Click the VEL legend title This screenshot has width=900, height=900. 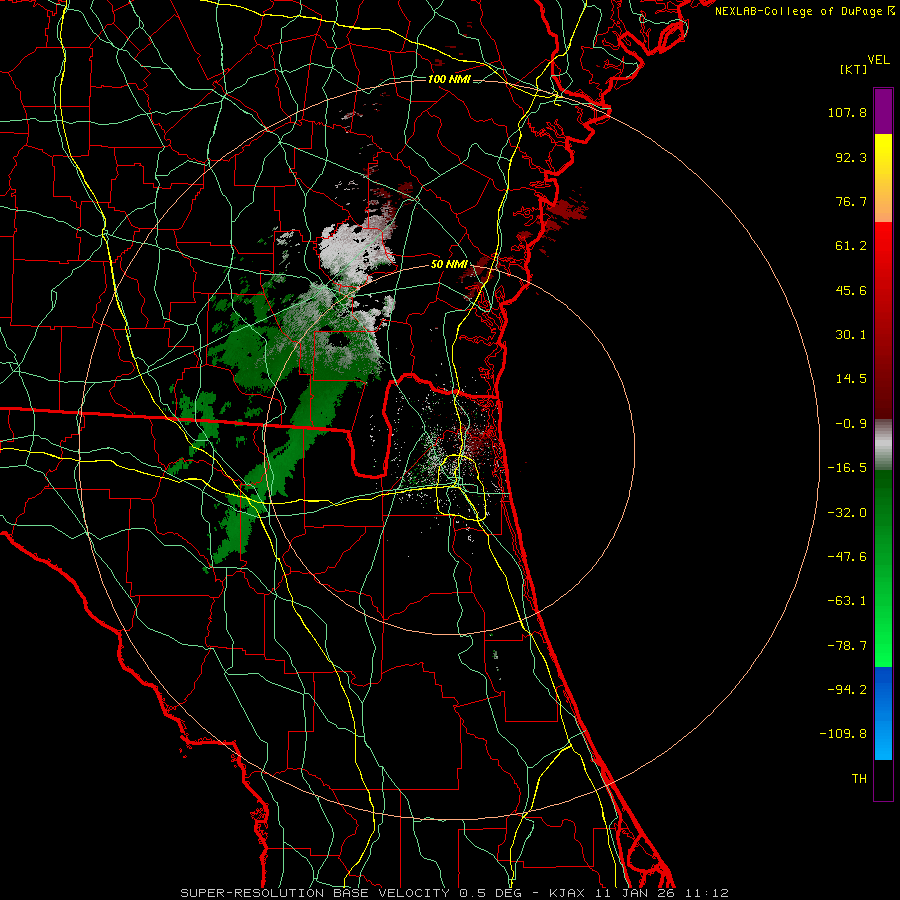tap(878, 60)
